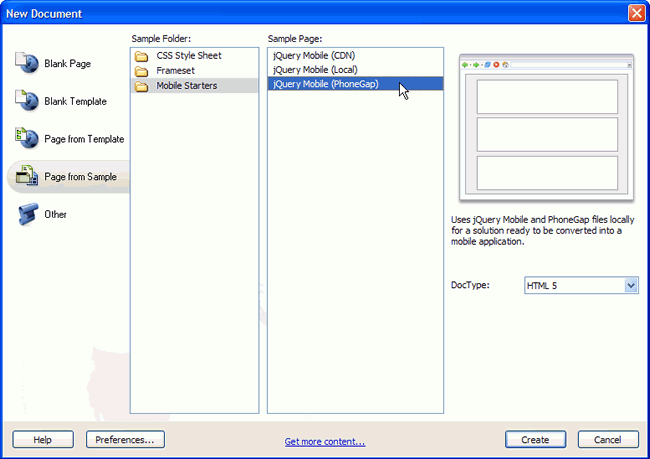650x459 pixels.
Task: Open Preferences dialog button
Action: [125, 440]
